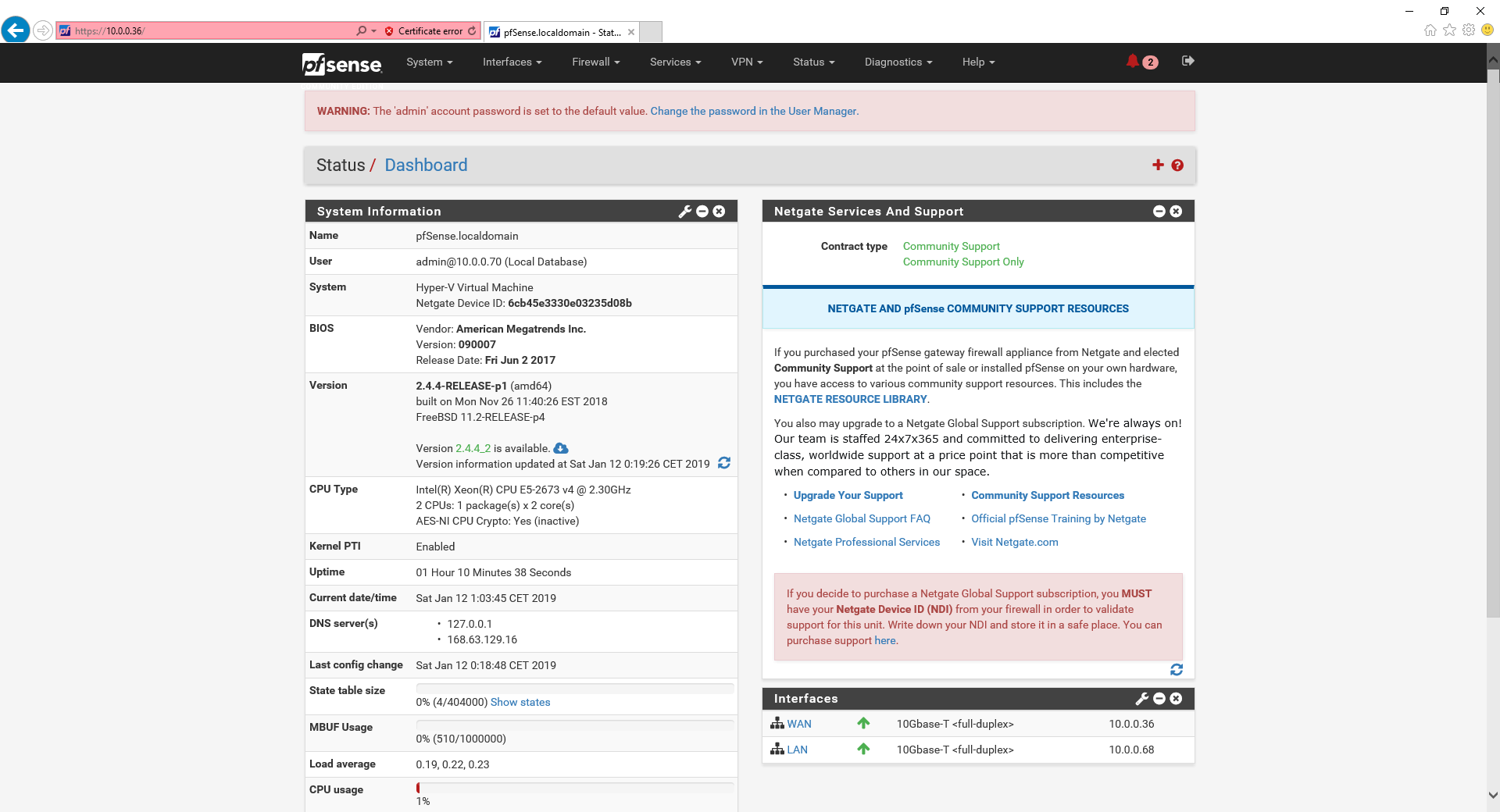Open the Diagnostics menu
This screenshot has height=812, width=1500.
click(x=898, y=62)
